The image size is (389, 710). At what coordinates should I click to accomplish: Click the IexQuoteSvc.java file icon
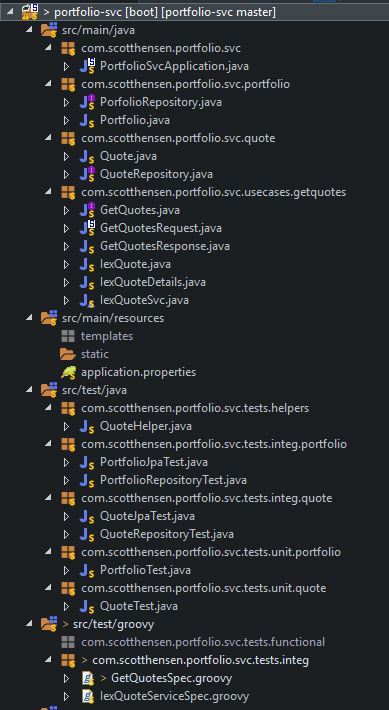click(87, 300)
